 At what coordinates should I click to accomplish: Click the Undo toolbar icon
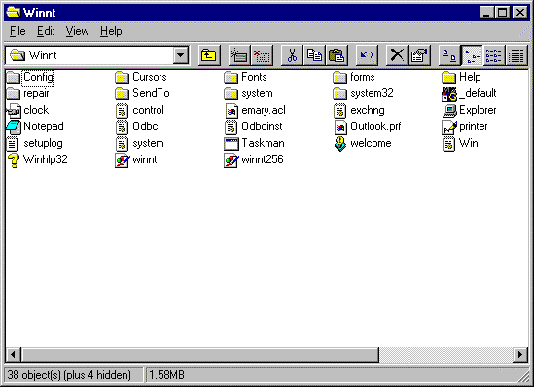[x=366, y=56]
